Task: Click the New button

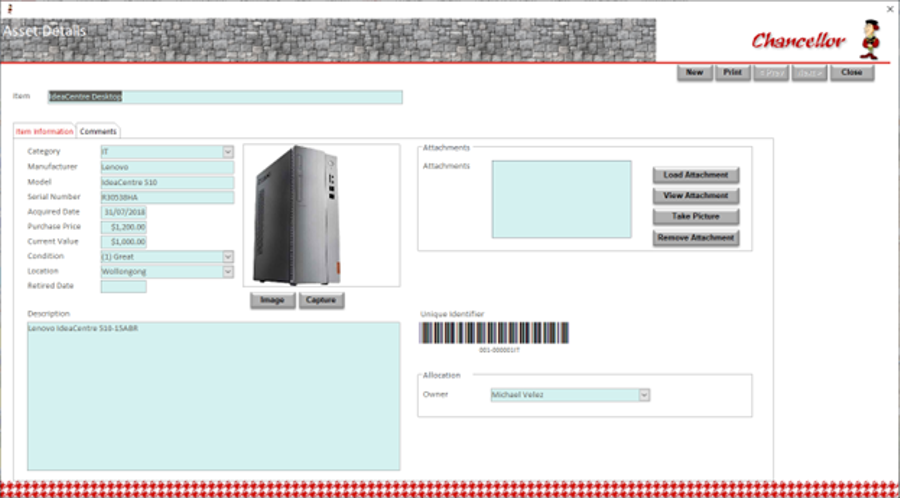Action: coord(695,73)
